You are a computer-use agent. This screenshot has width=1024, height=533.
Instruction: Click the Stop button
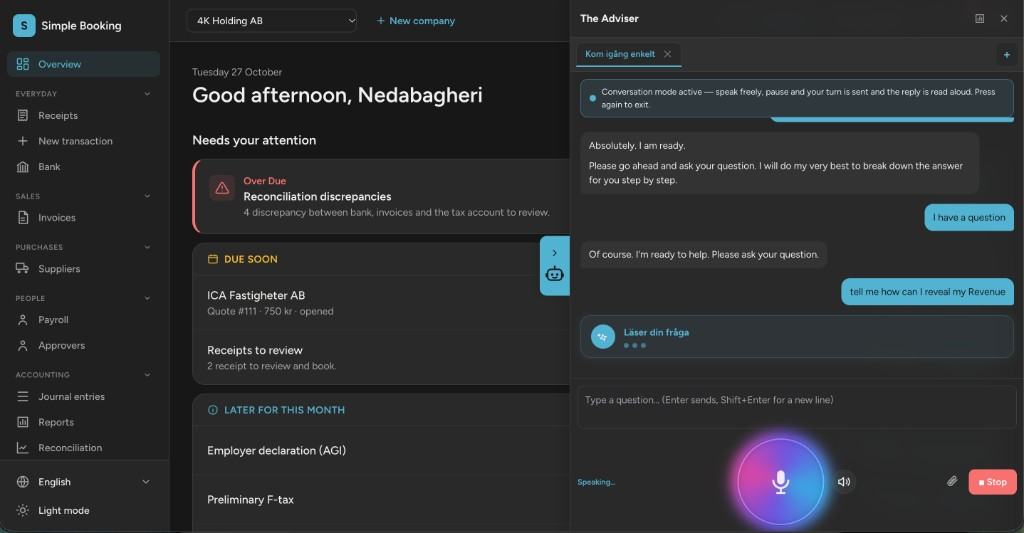pos(992,482)
